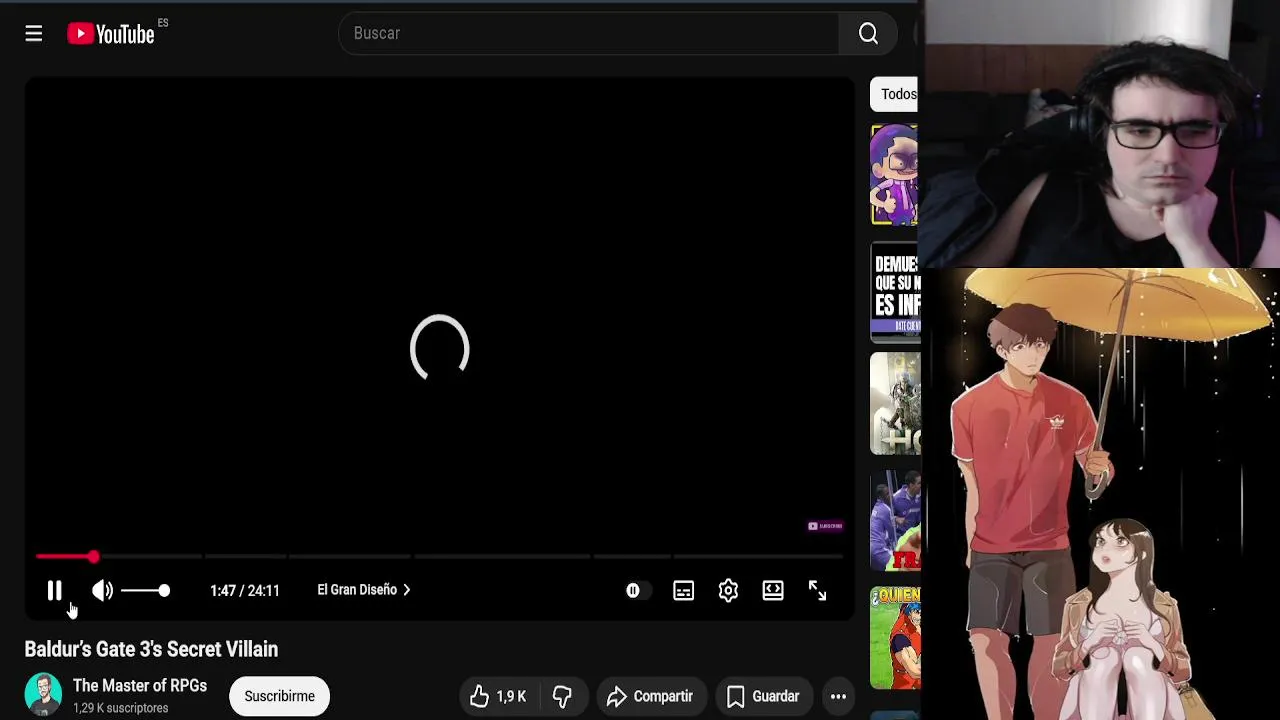Open the QUIEN suggested video thumbnail
This screenshot has height=720, width=1280.
(x=895, y=638)
